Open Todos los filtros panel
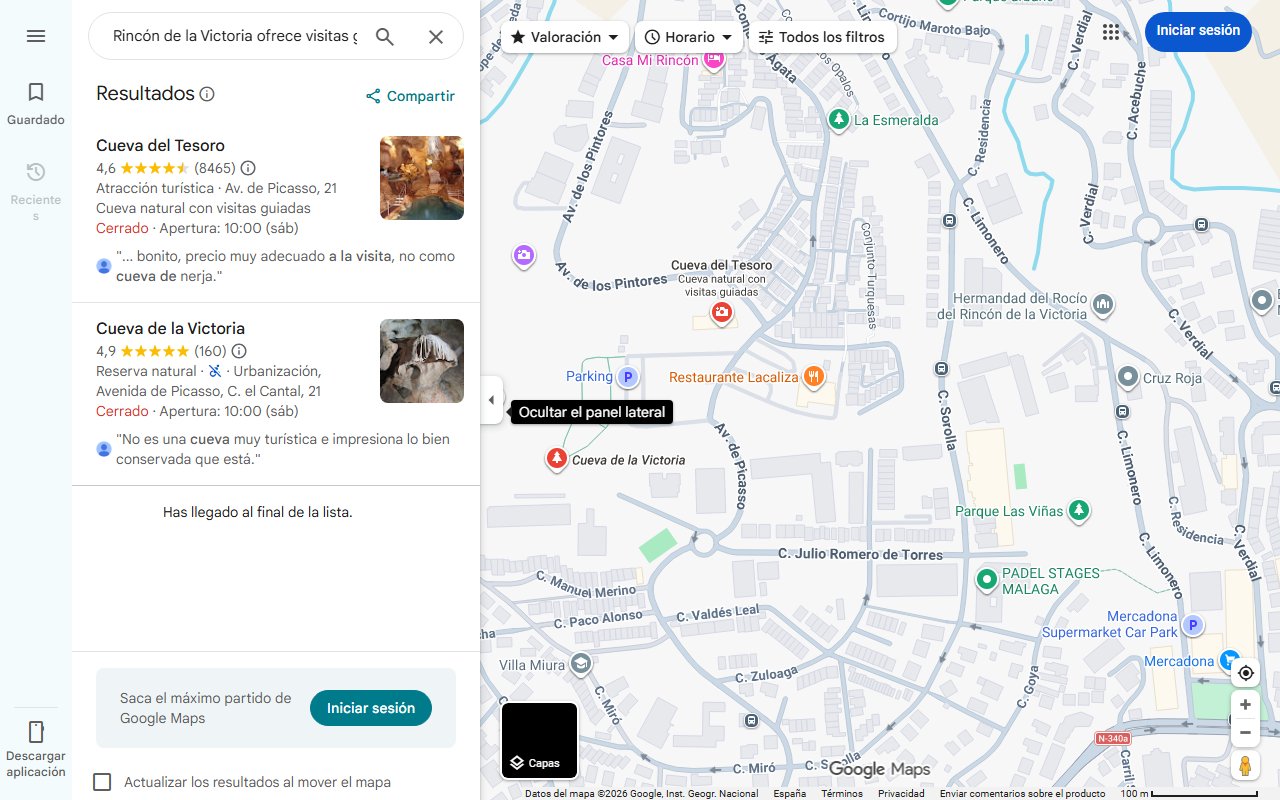Viewport: 1280px width, 800px height. (821, 37)
